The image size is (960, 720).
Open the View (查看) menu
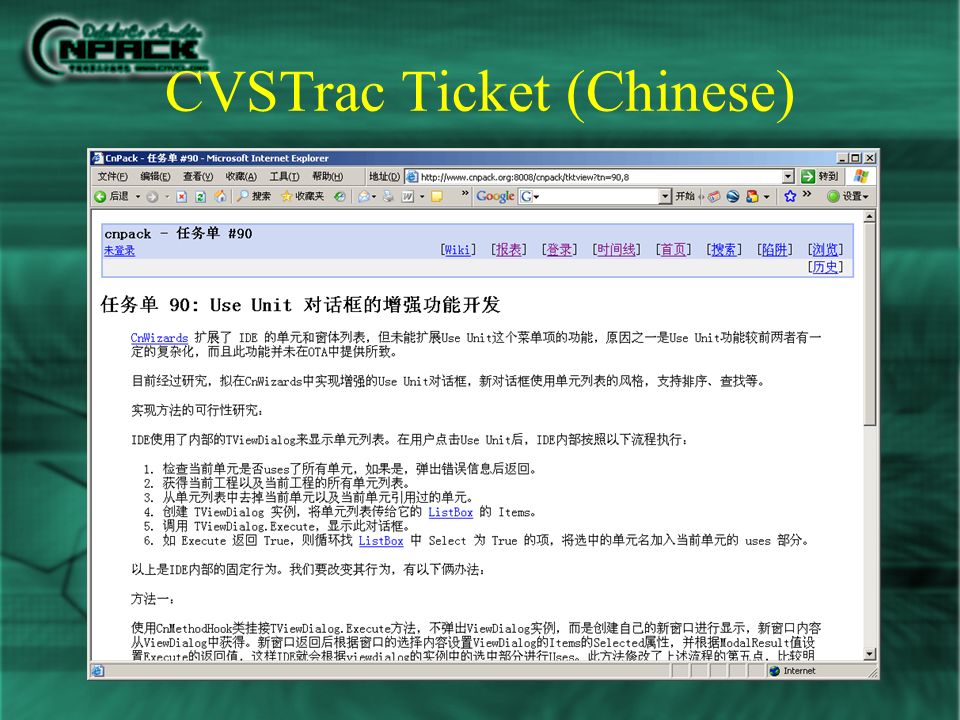[x=198, y=176]
